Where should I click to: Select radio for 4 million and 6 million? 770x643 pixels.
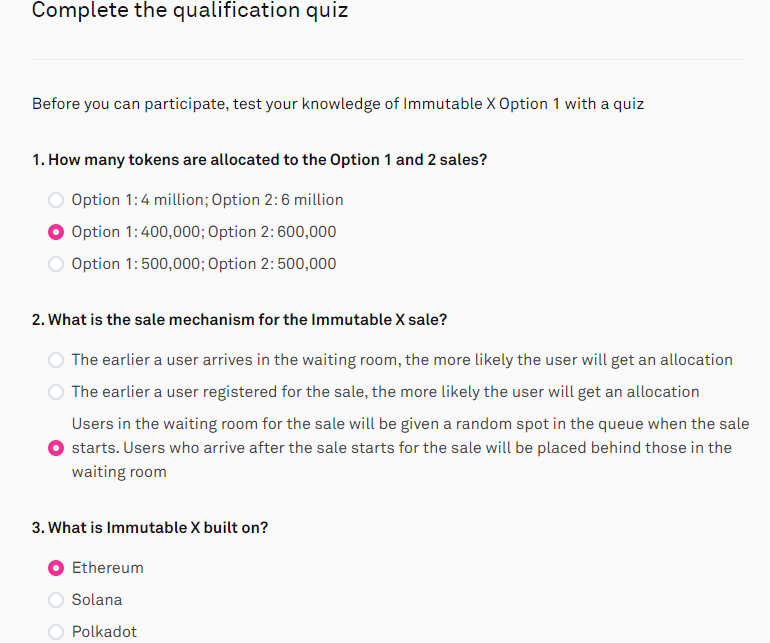tap(56, 200)
